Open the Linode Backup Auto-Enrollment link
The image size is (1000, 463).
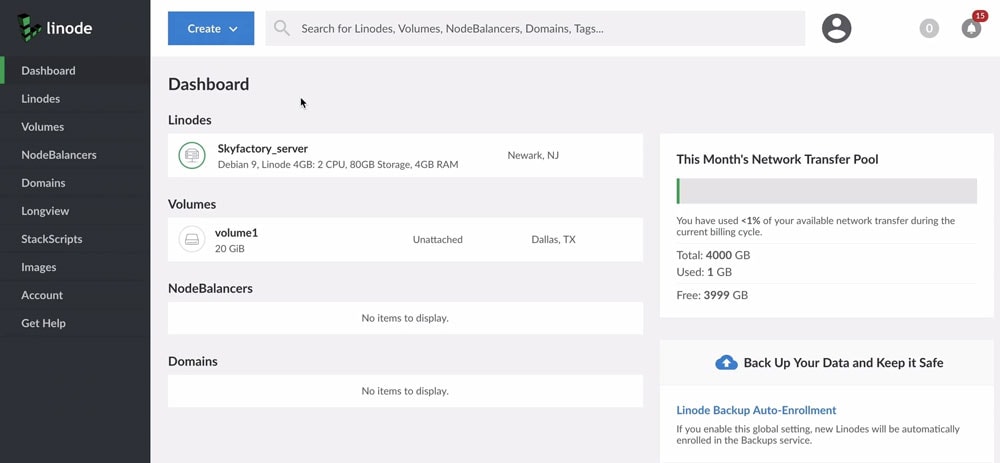(x=756, y=410)
